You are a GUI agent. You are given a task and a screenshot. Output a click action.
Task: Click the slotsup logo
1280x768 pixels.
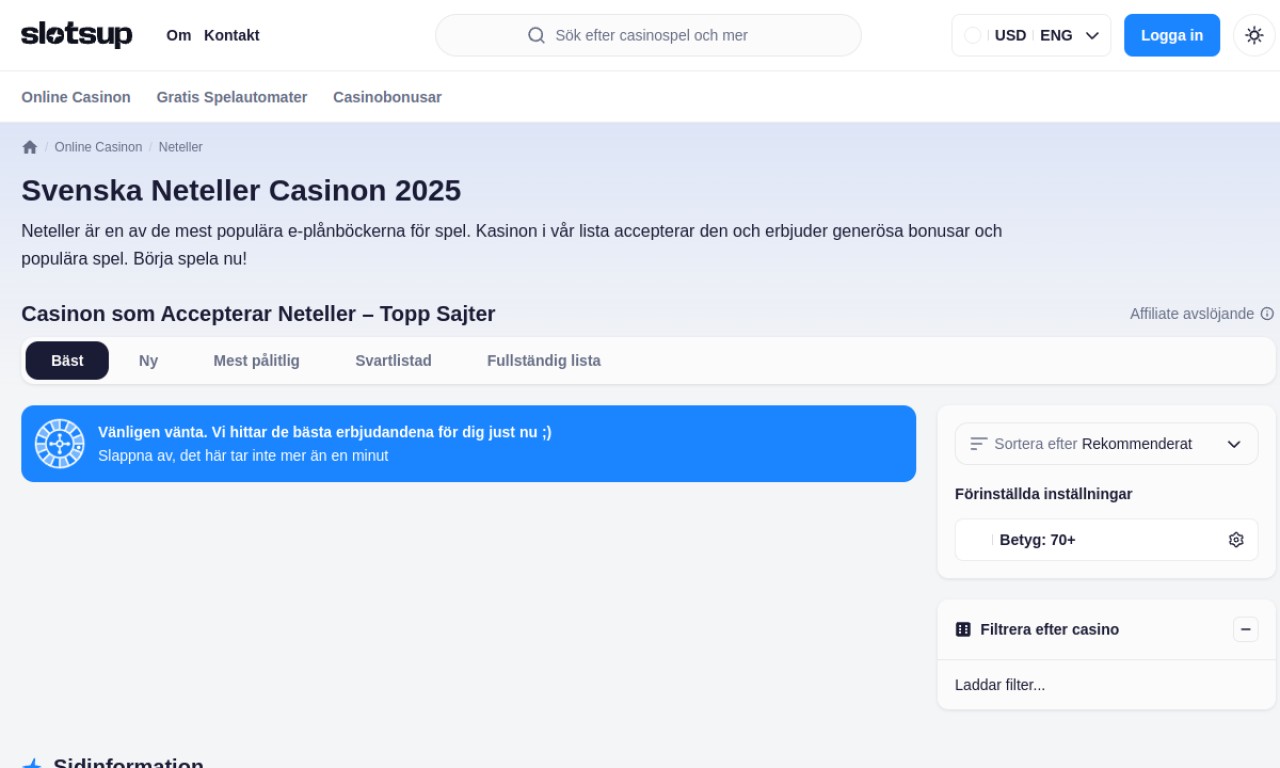coord(76,35)
